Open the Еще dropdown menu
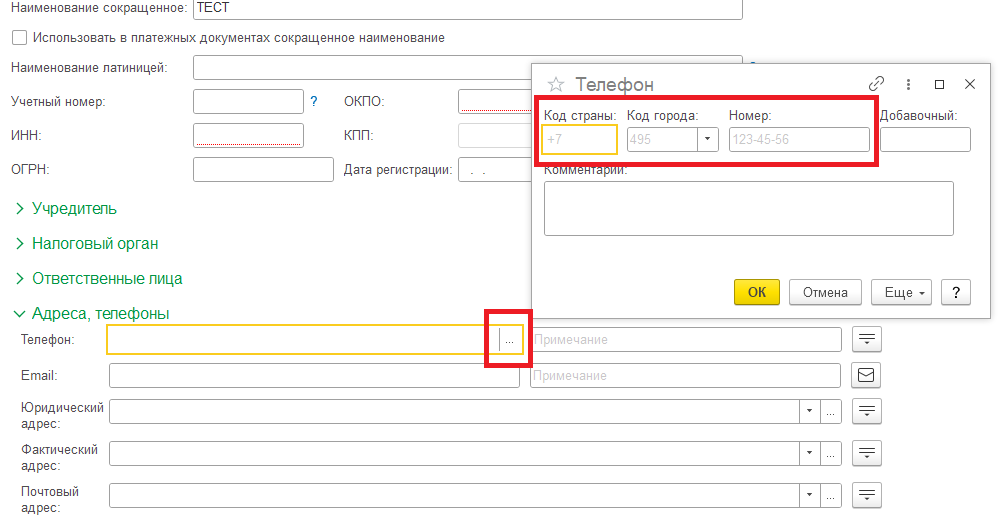The image size is (1007, 528). click(x=901, y=292)
